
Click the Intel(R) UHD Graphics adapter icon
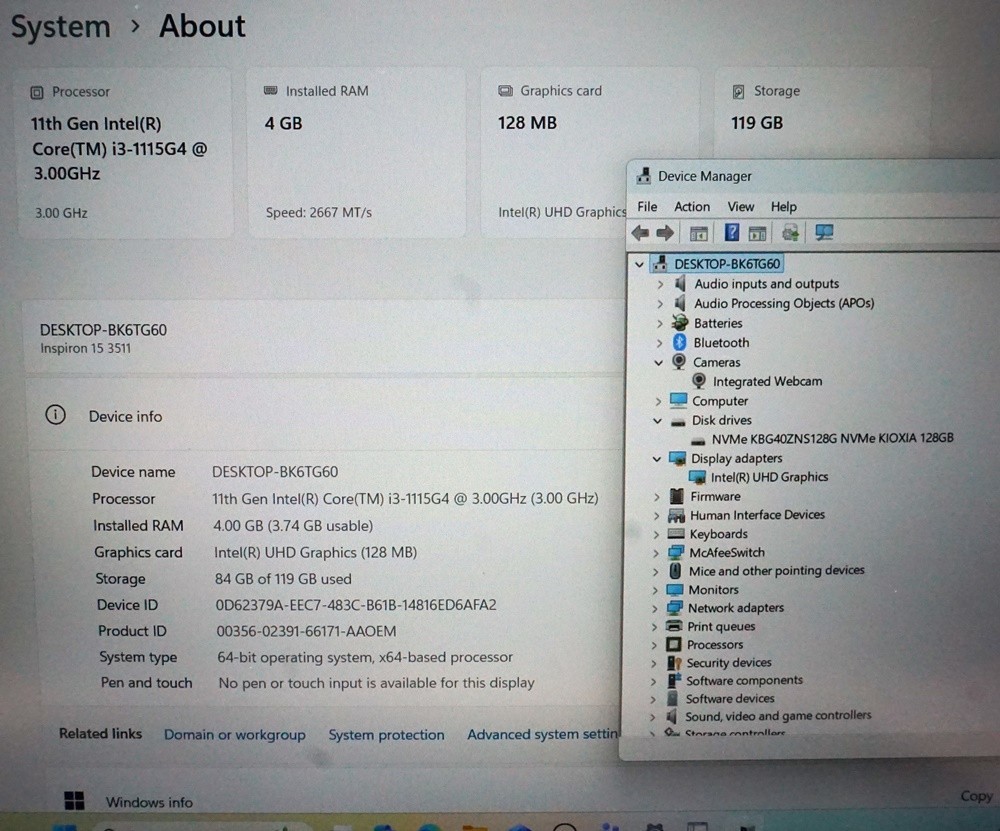697,477
